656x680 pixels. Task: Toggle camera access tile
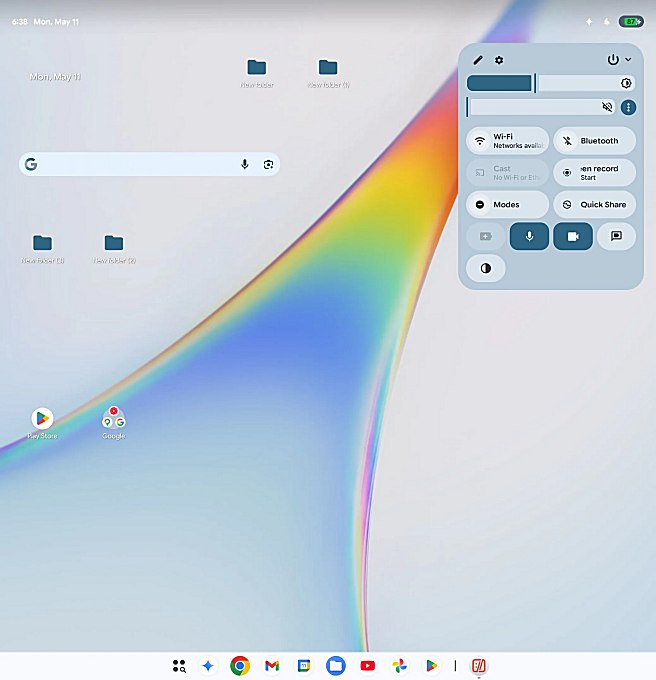pos(573,236)
